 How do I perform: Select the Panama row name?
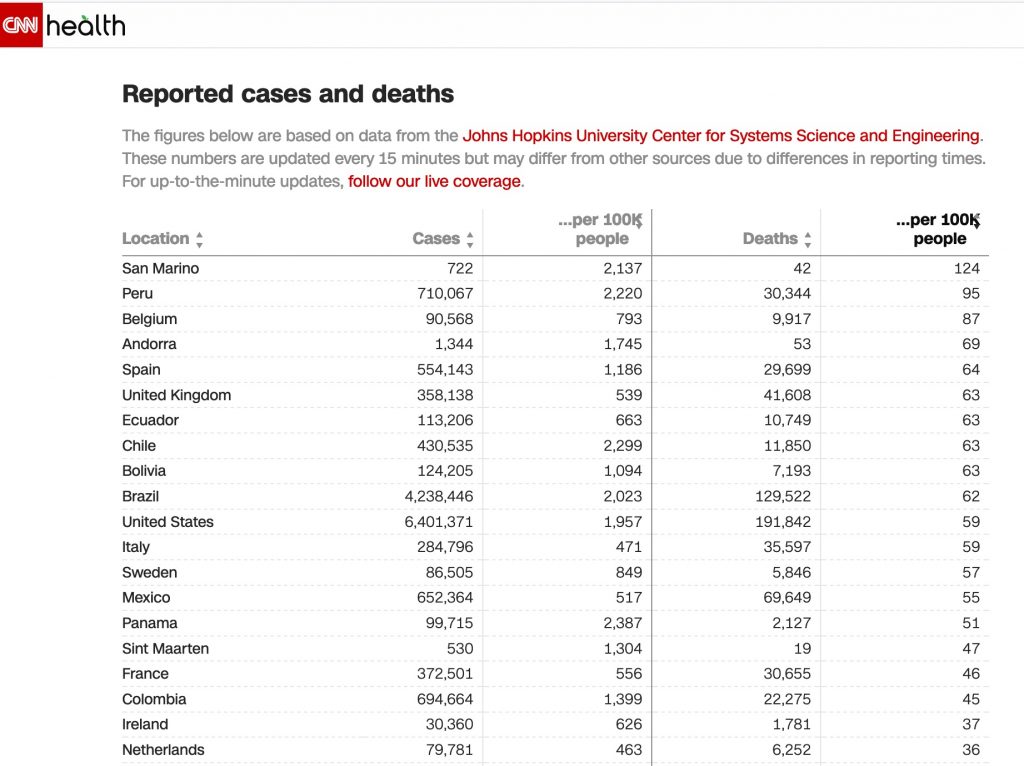(x=150, y=623)
